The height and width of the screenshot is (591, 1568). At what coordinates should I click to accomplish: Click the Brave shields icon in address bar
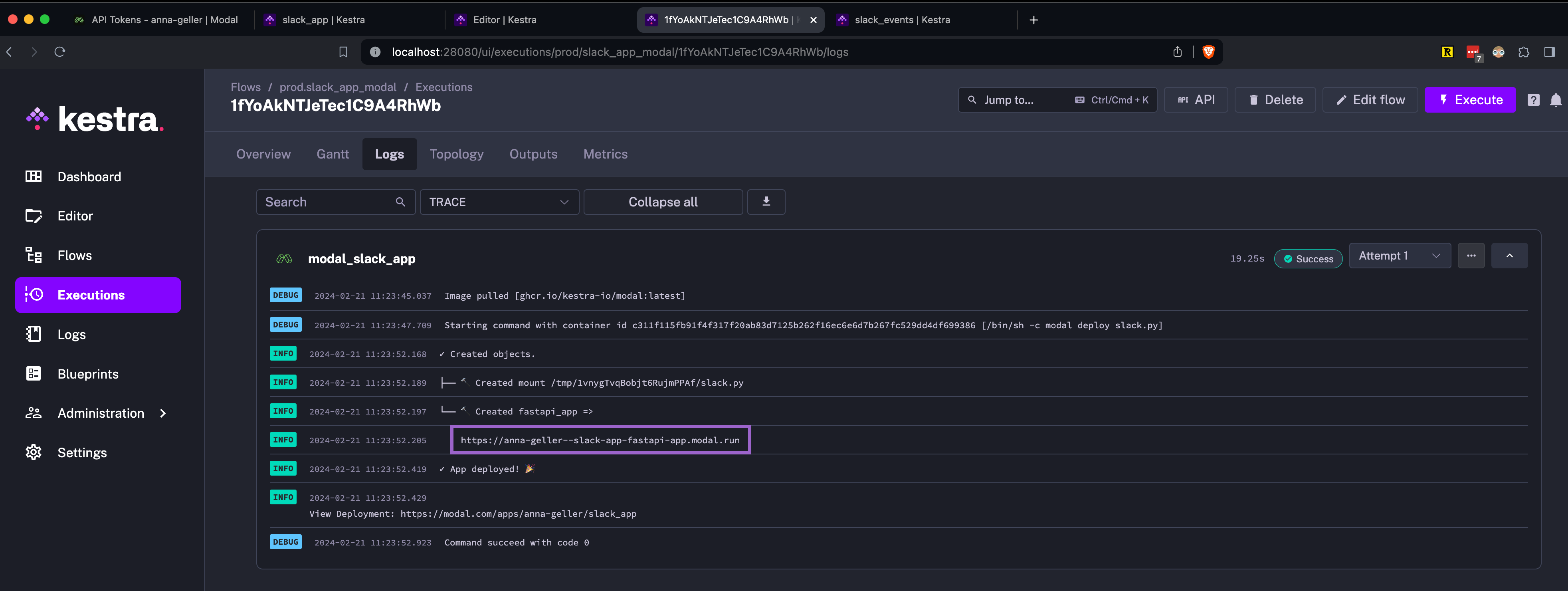[x=1208, y=52]
